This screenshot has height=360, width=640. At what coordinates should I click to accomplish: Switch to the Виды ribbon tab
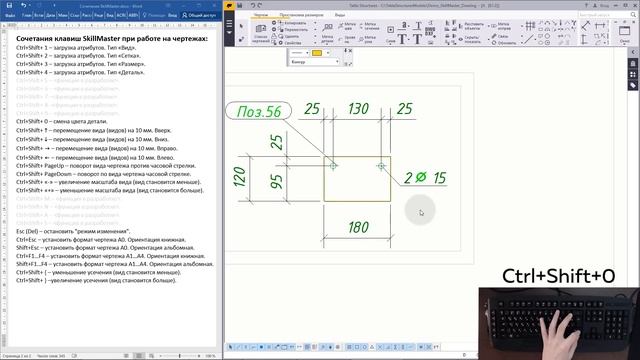[x=340, y=15]
